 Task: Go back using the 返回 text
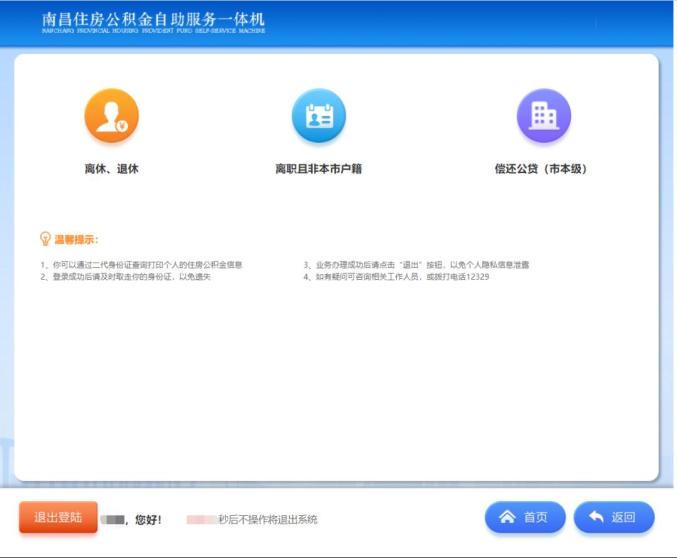click(x=624, y=517)
